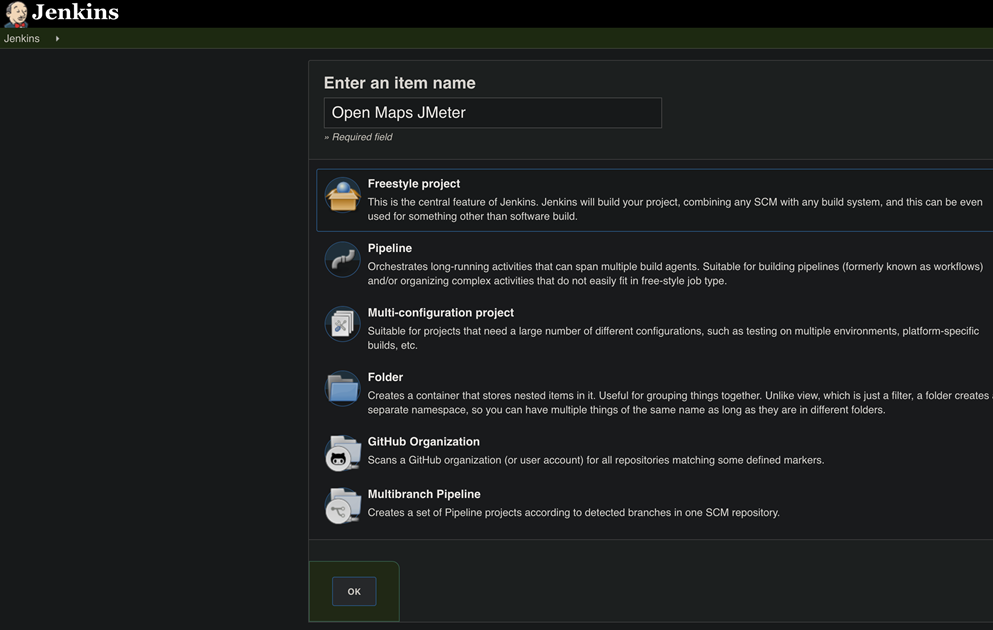Click the Folder description about nested items

678,403
